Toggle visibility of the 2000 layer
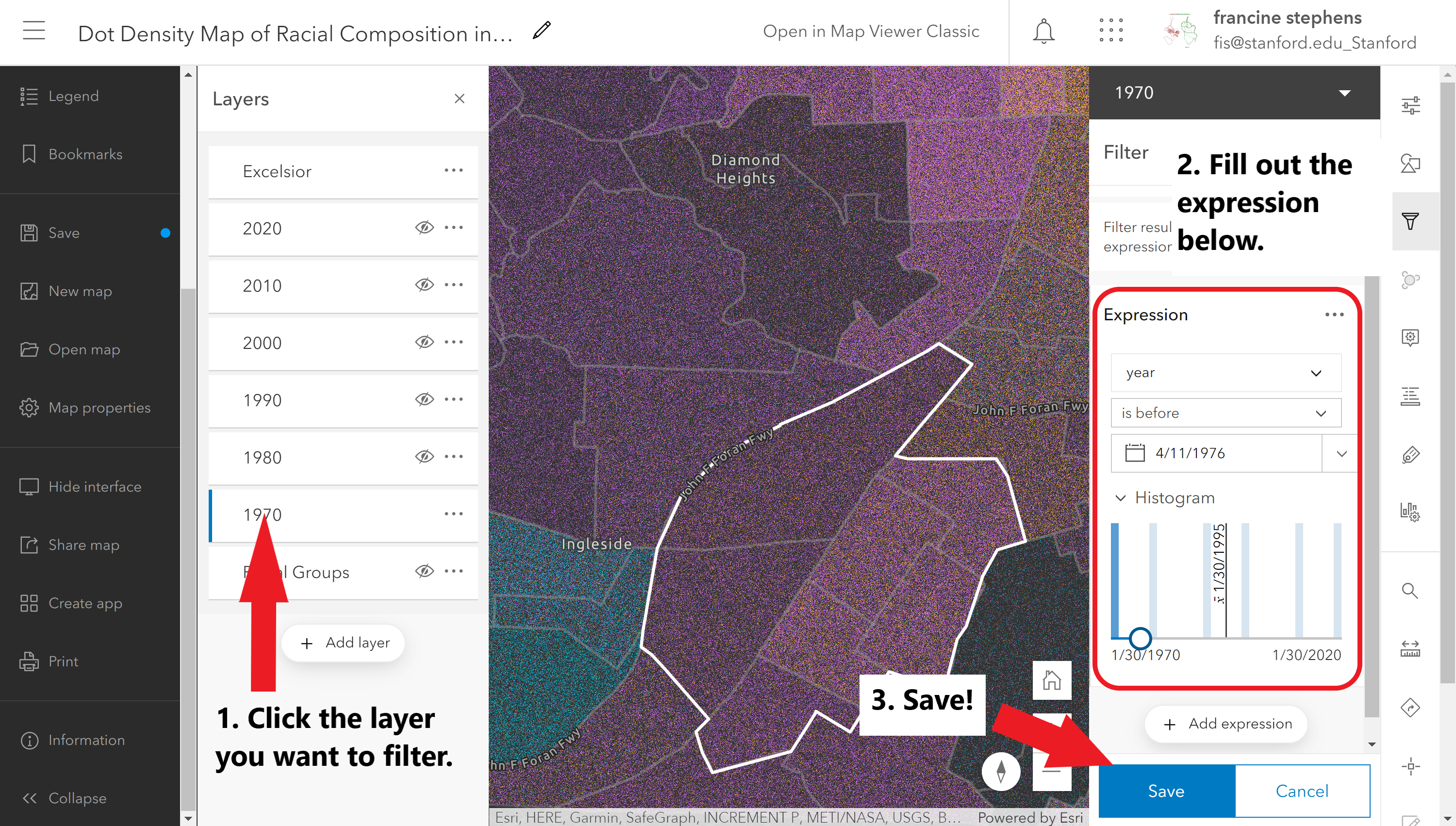 coord(424,342)
